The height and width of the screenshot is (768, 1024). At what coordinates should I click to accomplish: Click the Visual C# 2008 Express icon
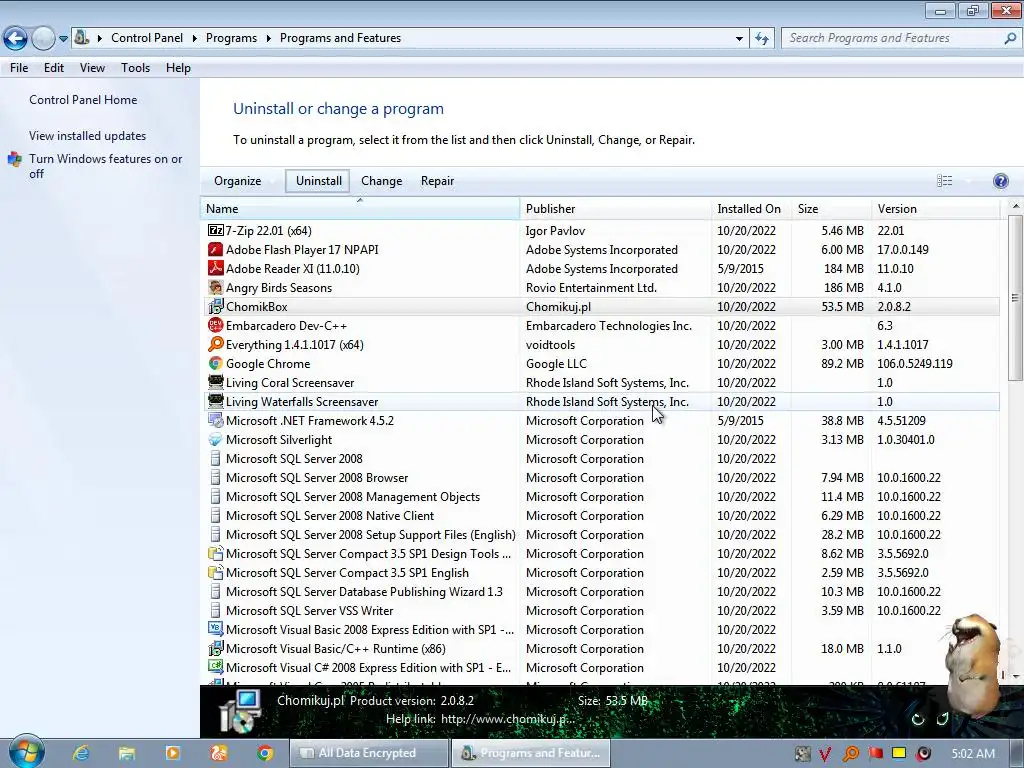[216, 667]
